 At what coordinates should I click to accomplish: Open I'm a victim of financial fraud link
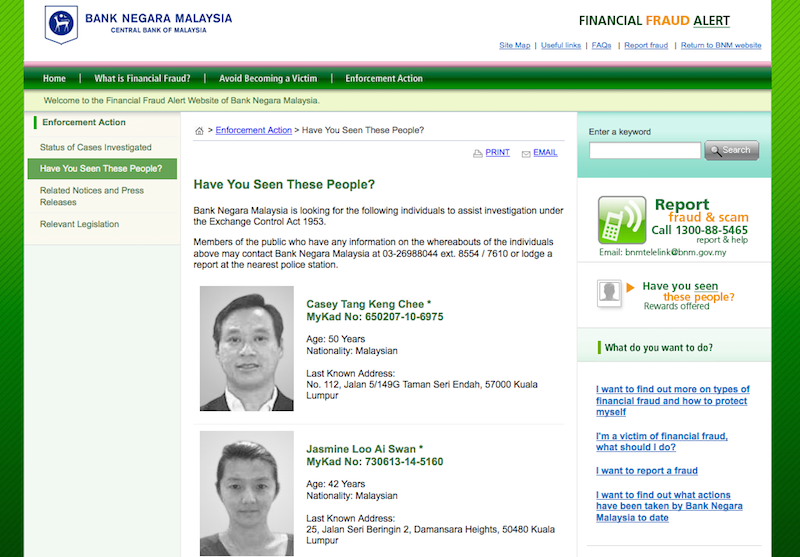click(x=662, y=442)
